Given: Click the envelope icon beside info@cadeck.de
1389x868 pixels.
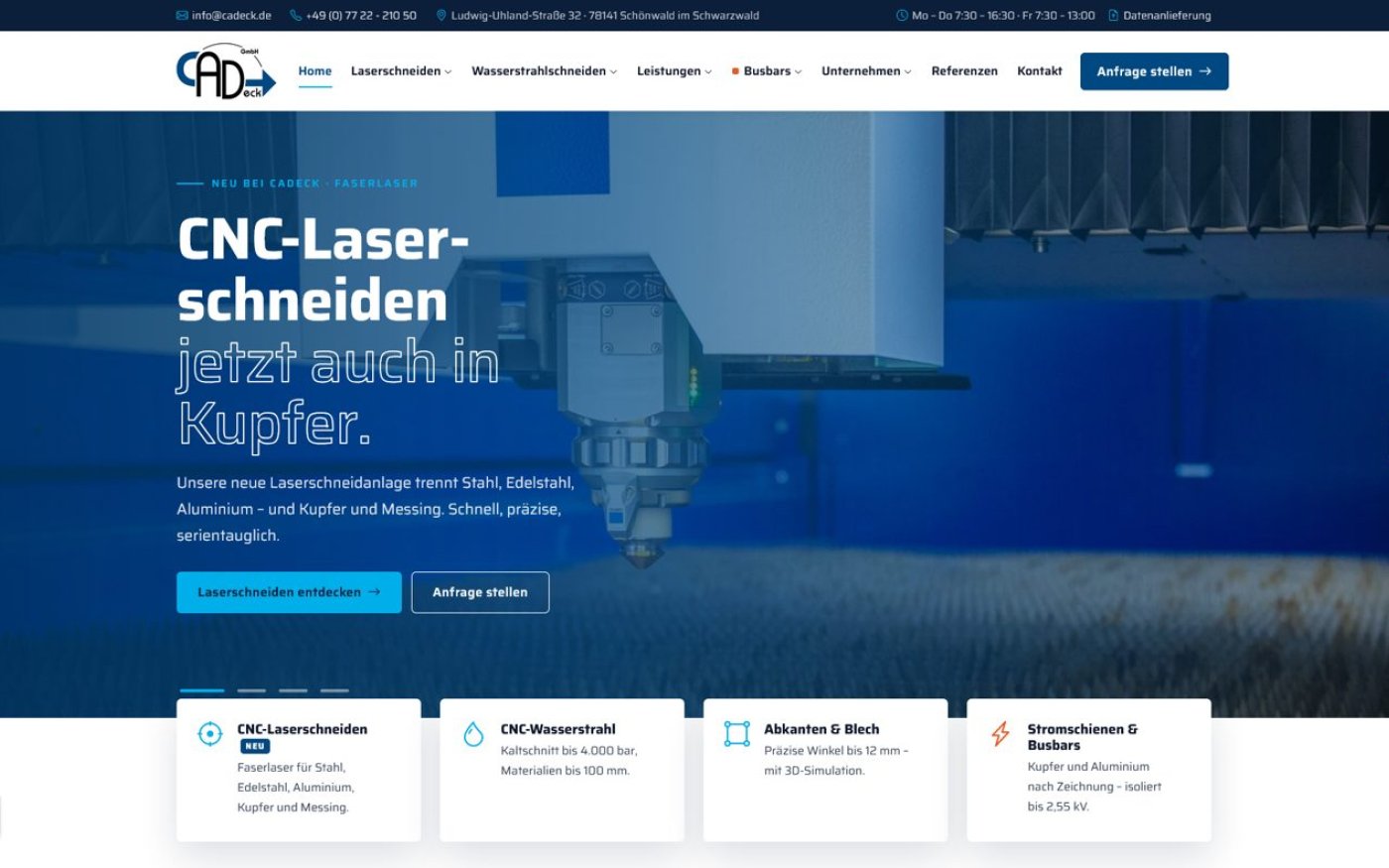Looking at the screenshot, I should click(182, 16).
